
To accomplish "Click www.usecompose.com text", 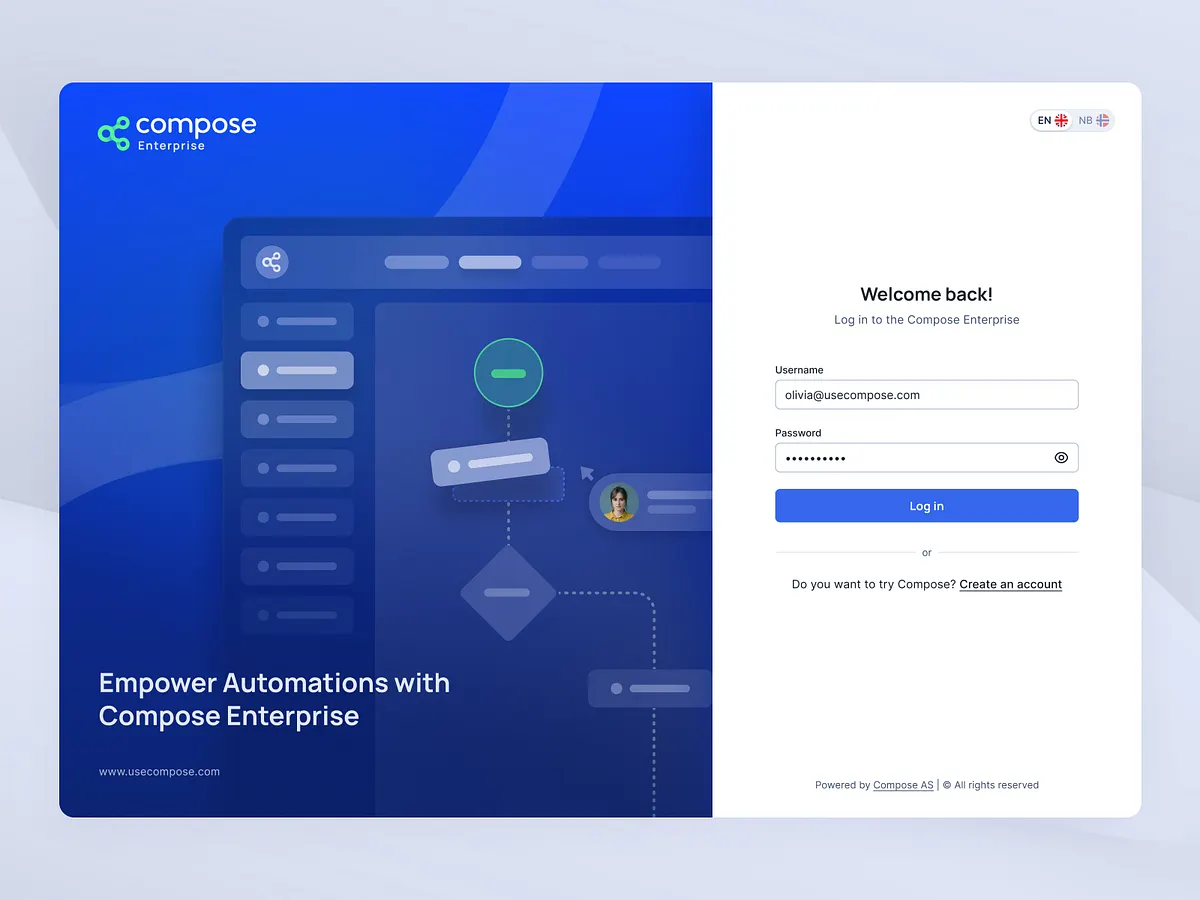I will 159,772.
